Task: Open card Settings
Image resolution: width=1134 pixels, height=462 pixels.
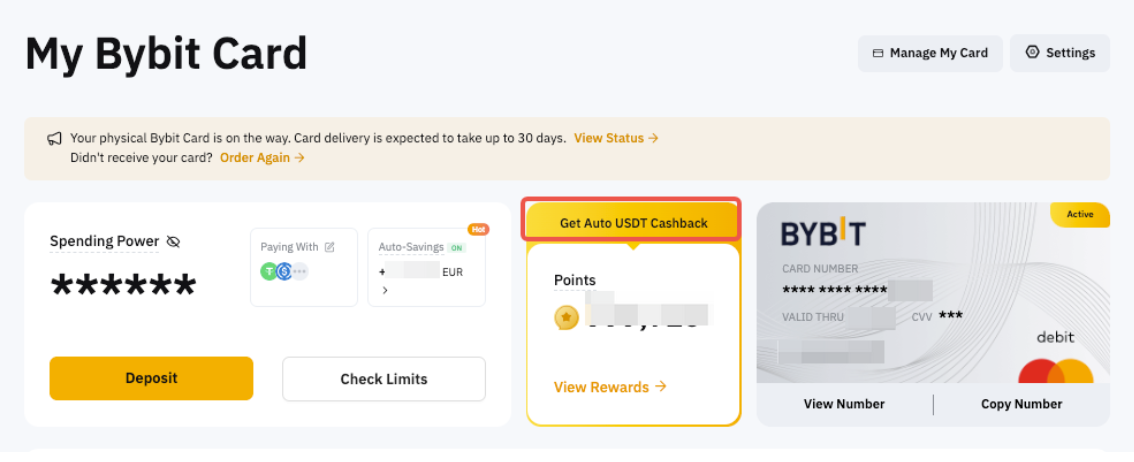Action: tap(1060, 53)
